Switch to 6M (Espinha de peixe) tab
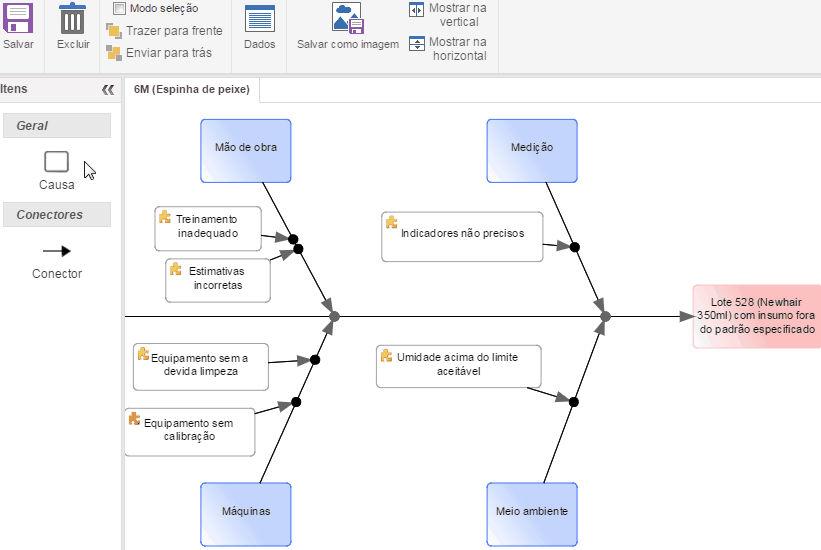 pos(191,89)
